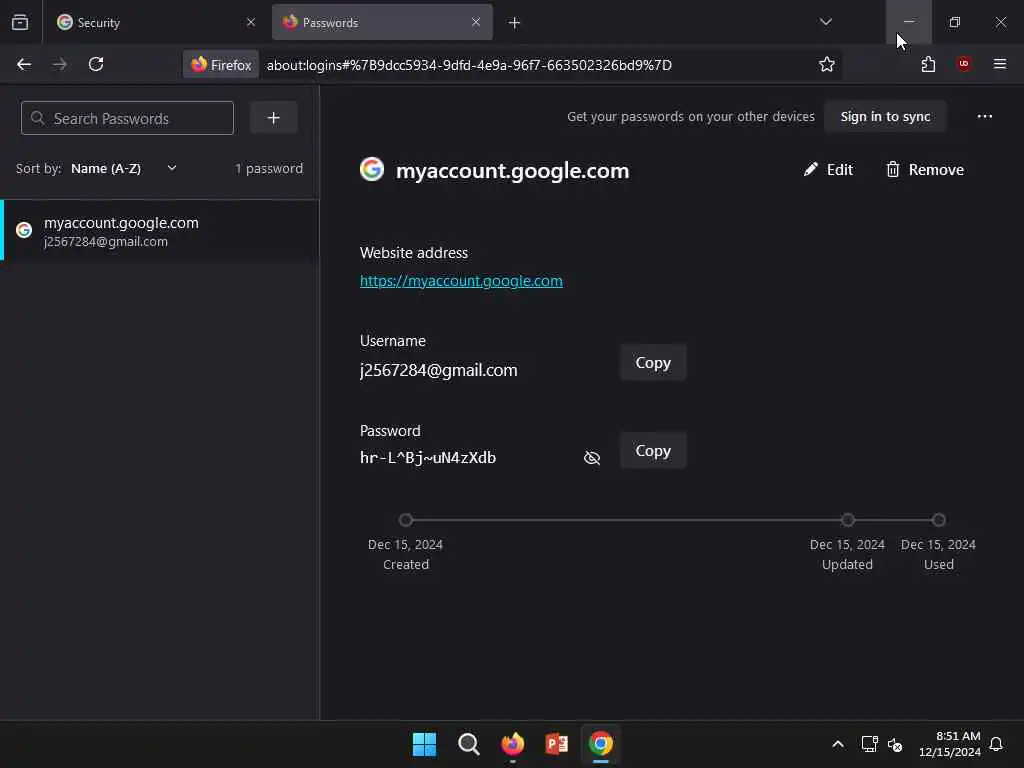
Task: Open Firefox View icon in tab strip
Action: 20,22
